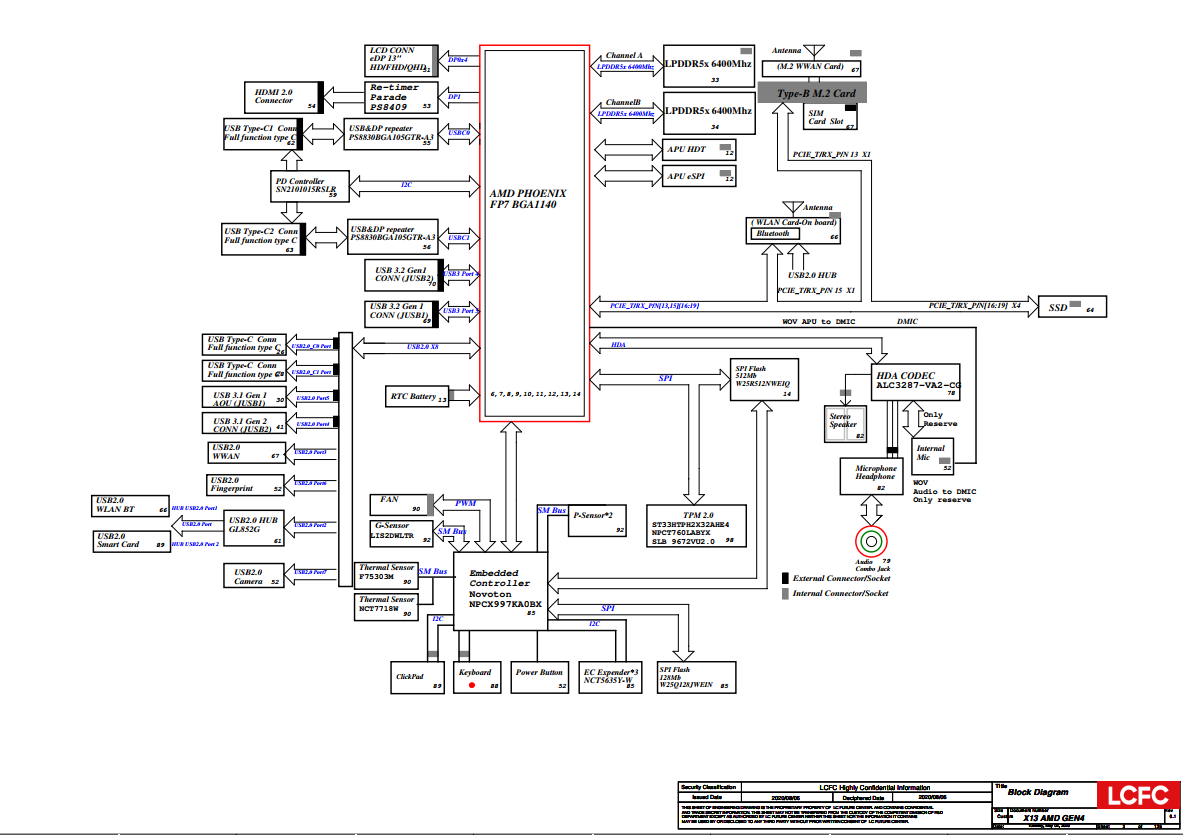
Task: Select the AMD PHOENIX FP7 BGA1140 block
Action: 535,234
